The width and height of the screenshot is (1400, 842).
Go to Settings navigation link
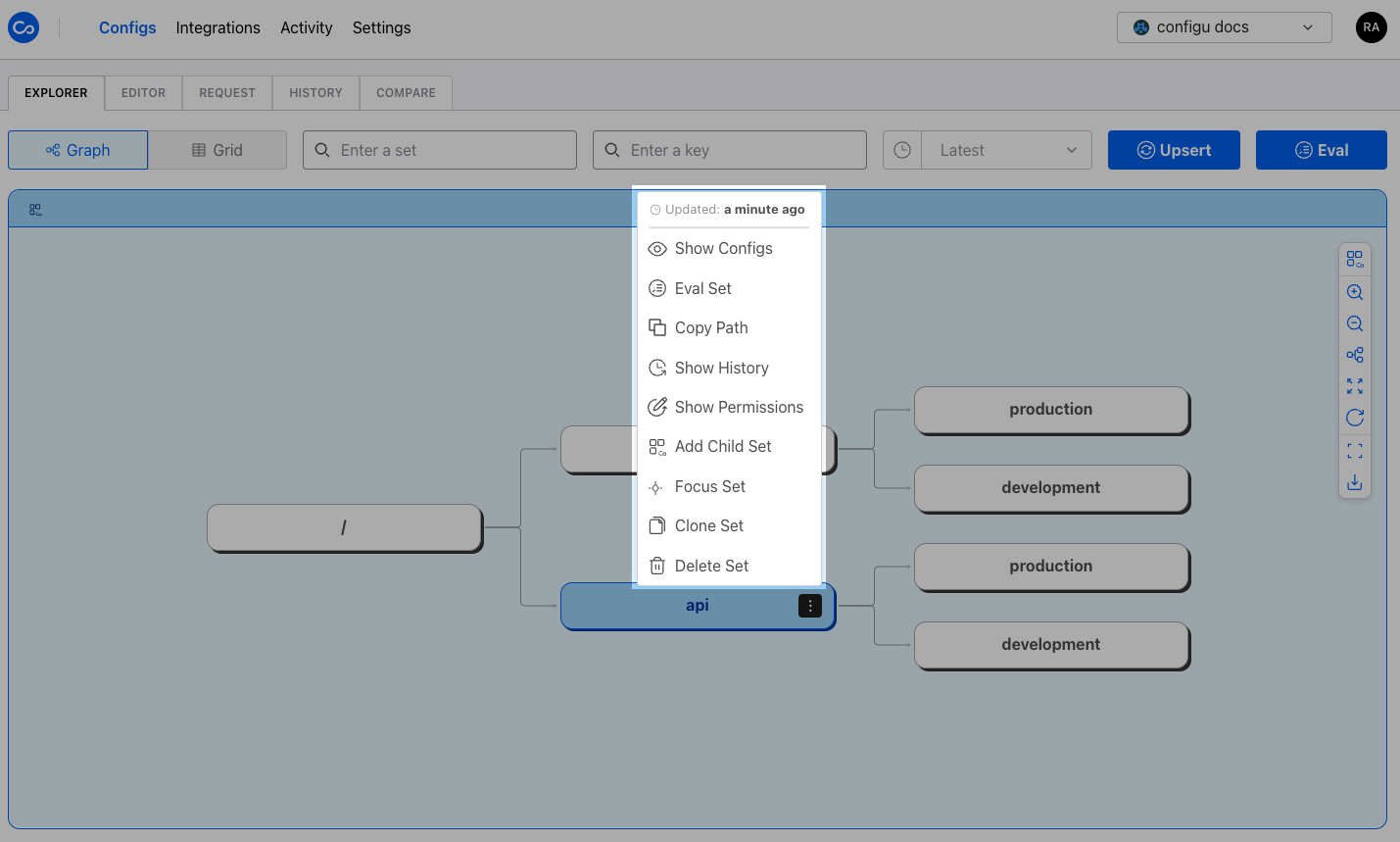click(382, 27)
